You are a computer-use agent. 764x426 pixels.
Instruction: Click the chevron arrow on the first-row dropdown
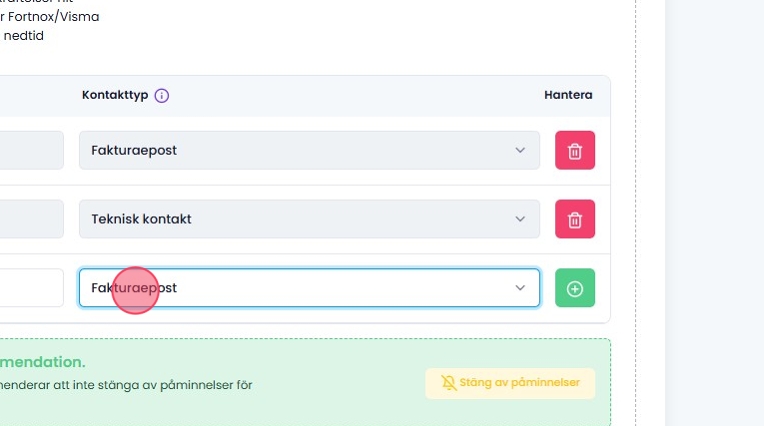click(x=520, y=151)
